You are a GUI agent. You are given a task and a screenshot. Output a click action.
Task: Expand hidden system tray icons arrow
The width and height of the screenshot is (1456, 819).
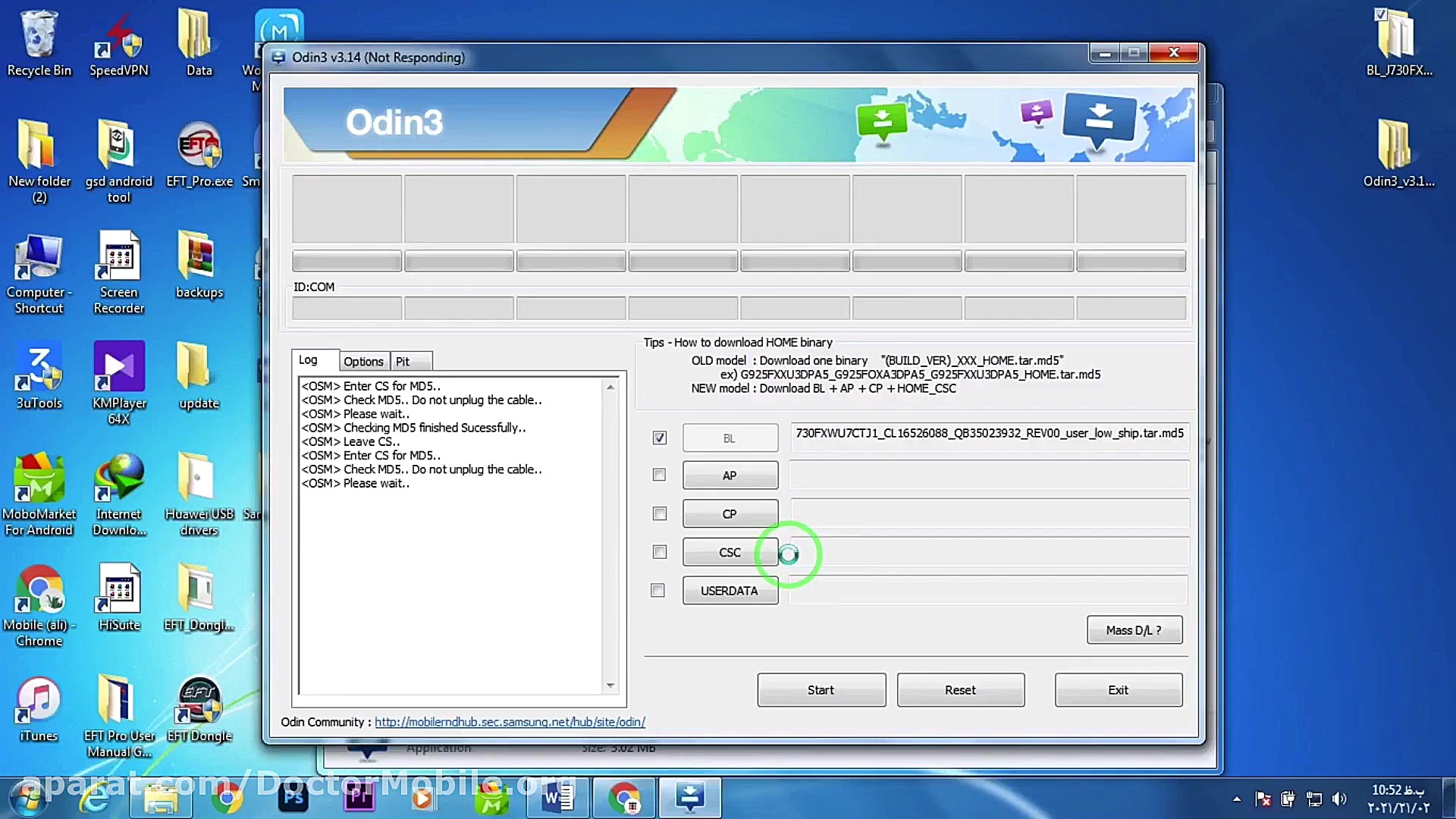point(1237,799)
